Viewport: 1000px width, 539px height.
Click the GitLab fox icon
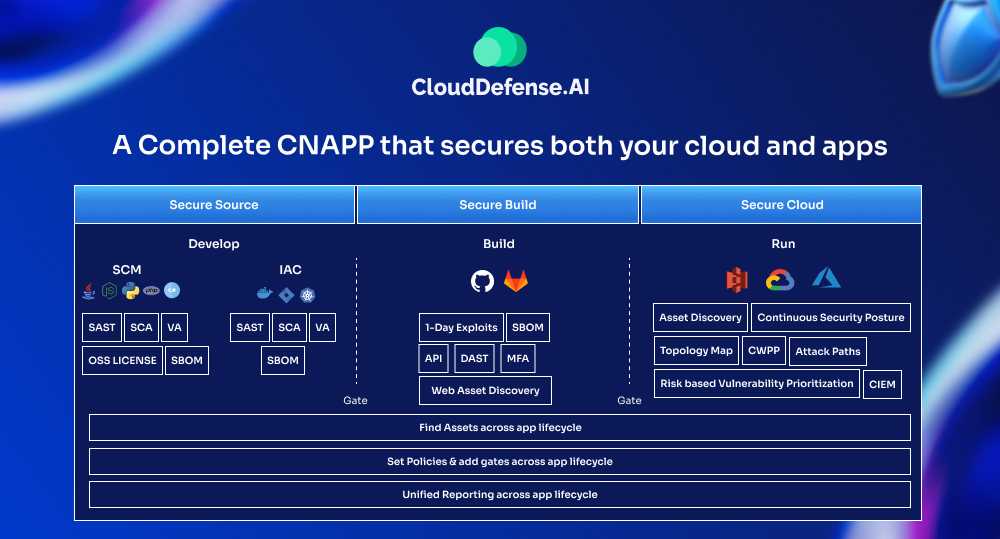[515, 281]
